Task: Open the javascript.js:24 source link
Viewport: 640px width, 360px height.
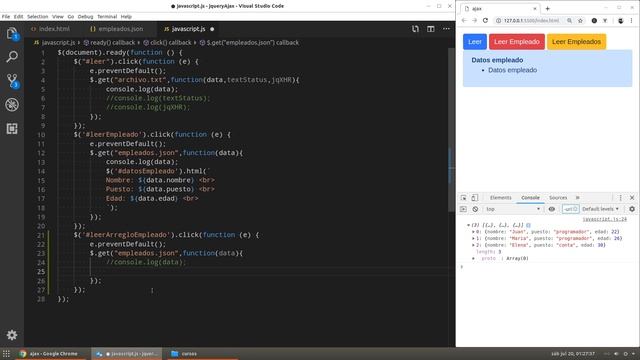Action: point(604,219)
